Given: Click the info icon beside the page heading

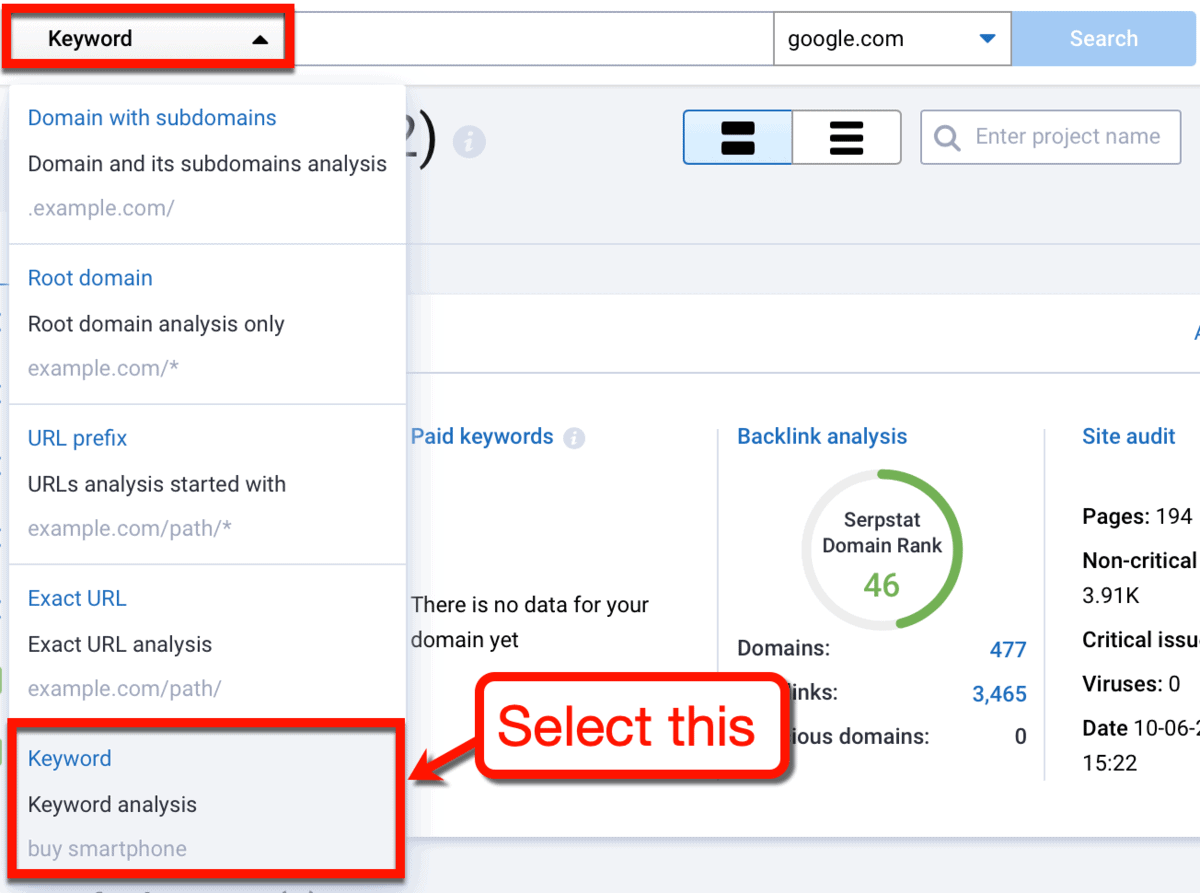Looking at the screenshot, I should click(x=470, y=141).
